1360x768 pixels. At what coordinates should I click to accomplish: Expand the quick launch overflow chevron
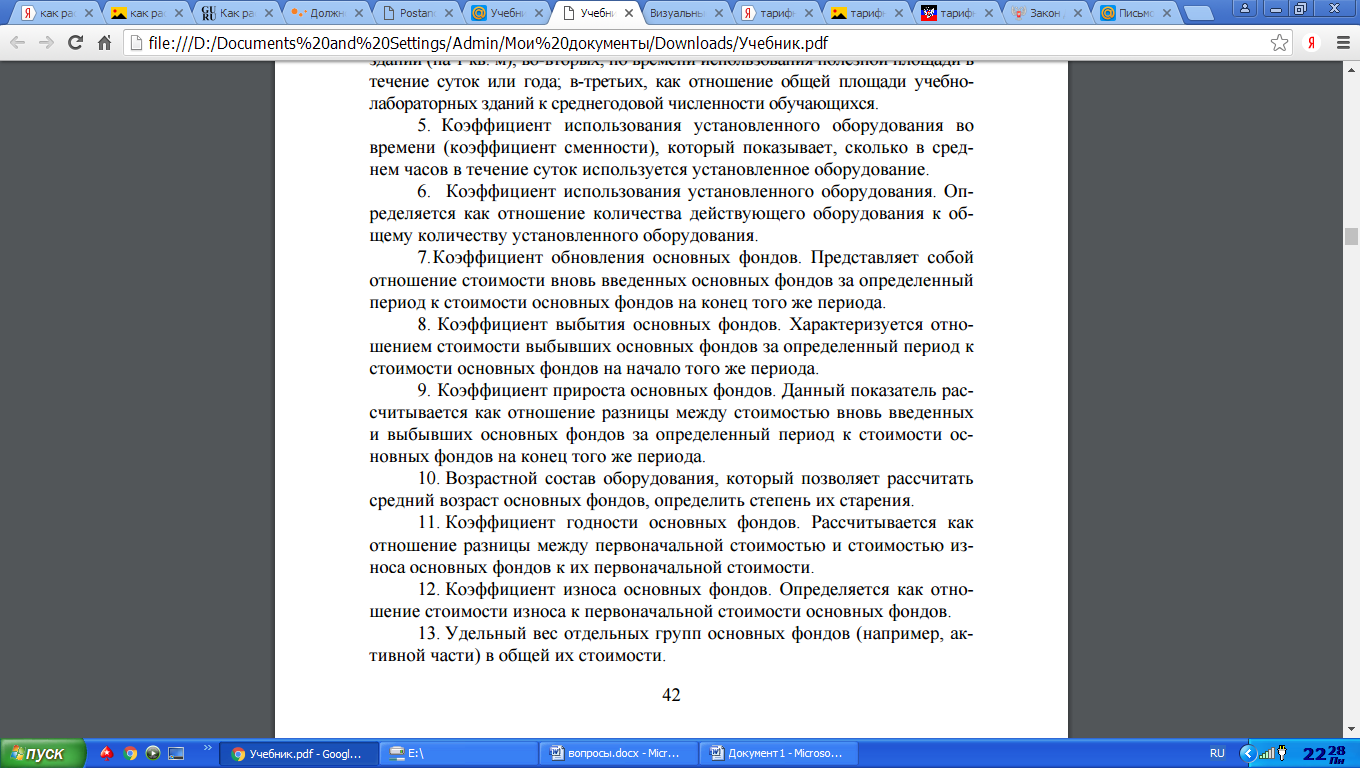(x=208, y=748)
